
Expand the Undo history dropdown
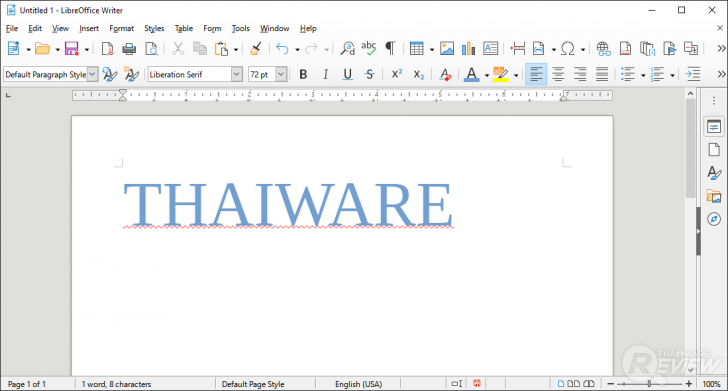[x=297, y=49]
